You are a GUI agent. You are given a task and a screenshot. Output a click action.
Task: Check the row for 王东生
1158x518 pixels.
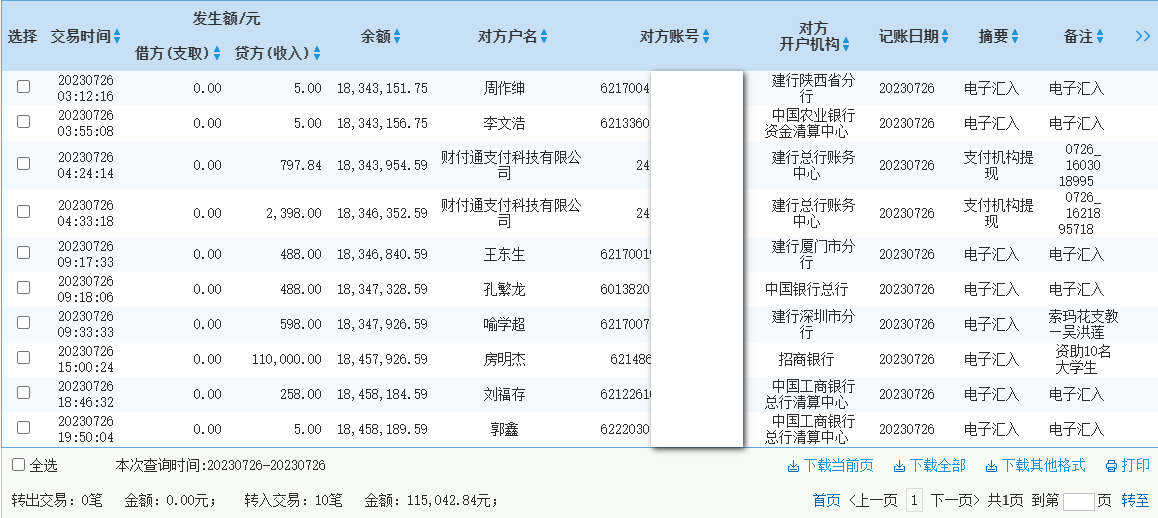click(x=24, y=253)
